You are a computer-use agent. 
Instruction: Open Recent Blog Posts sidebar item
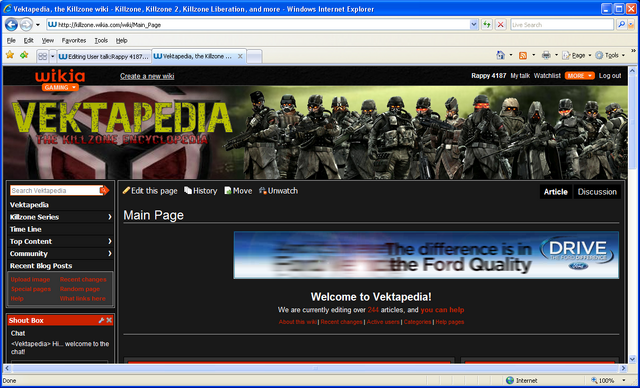(41, 266)
